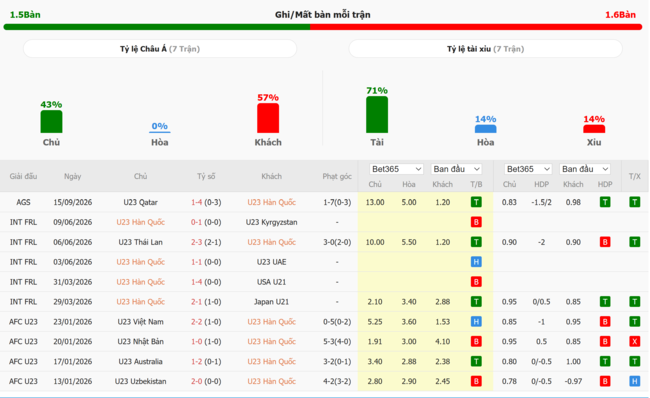Image resolution: width=650 pixels, height=398 pixels.
Task: Open the 1-4 (0-3) score against U23 Qatar
Action: (x=206, y=202)
